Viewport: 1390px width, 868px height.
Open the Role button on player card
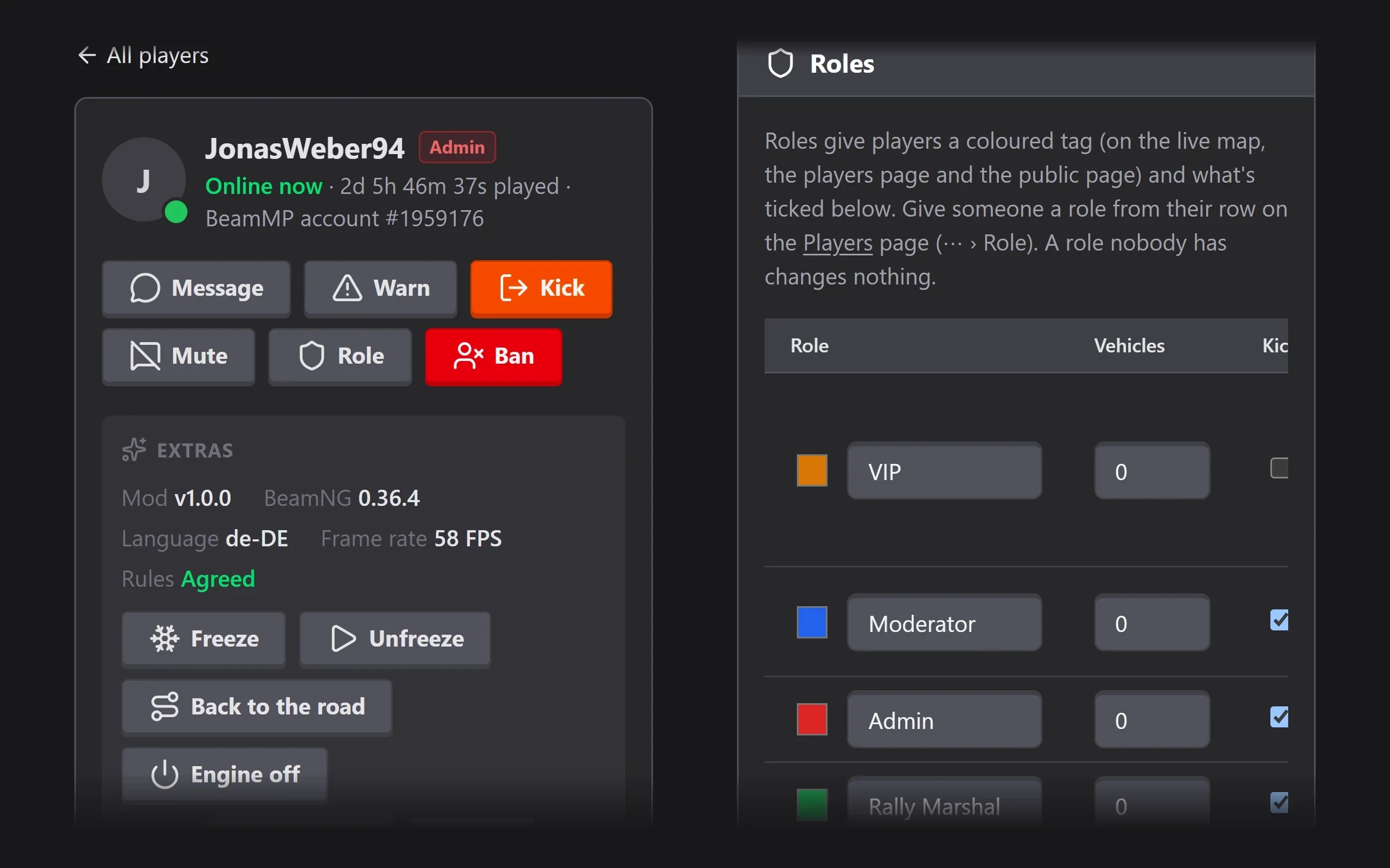pos(340,356)
